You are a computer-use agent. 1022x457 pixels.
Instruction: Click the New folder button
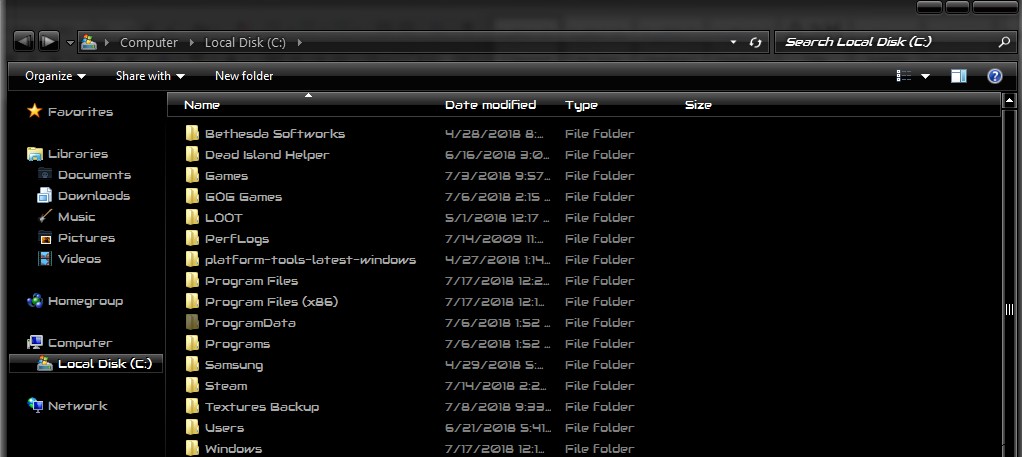[244, 76]
